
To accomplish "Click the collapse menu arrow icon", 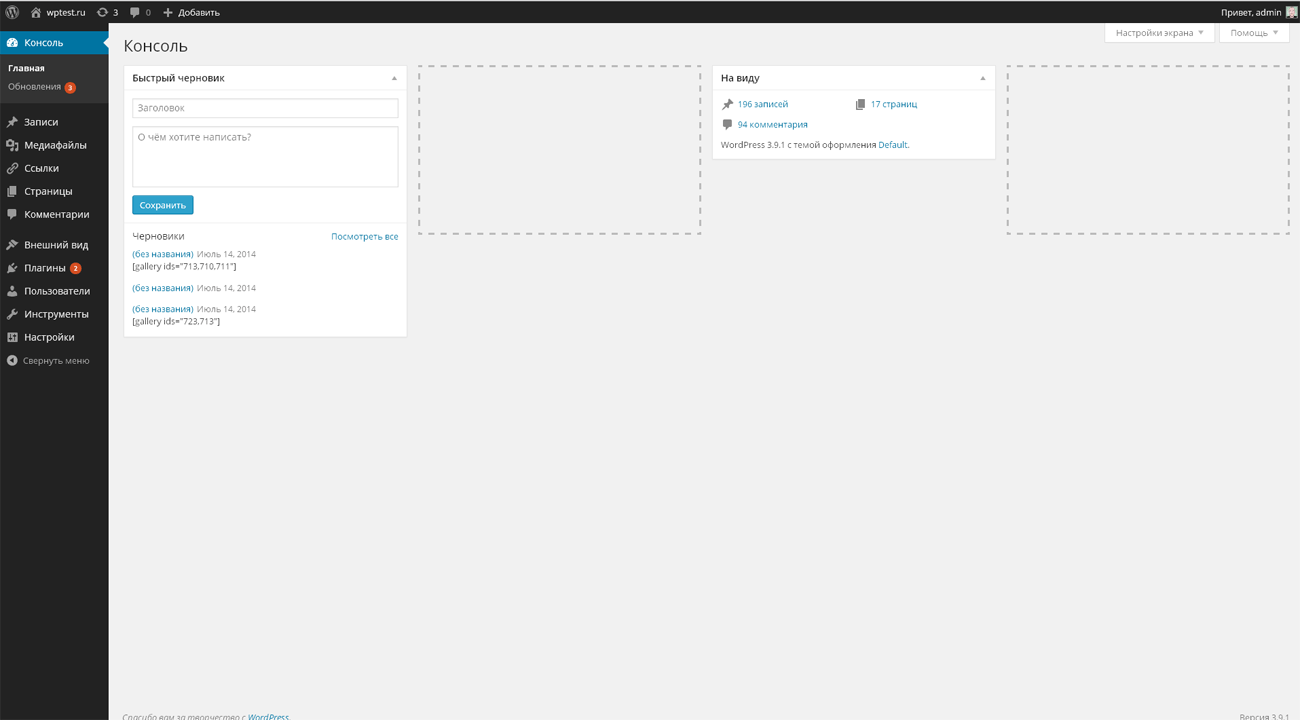I will click(12, 360).
